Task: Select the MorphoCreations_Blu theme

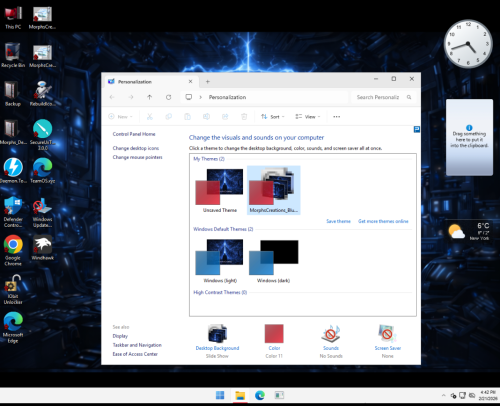Action: pyautogui.click(x=273, y=190)
